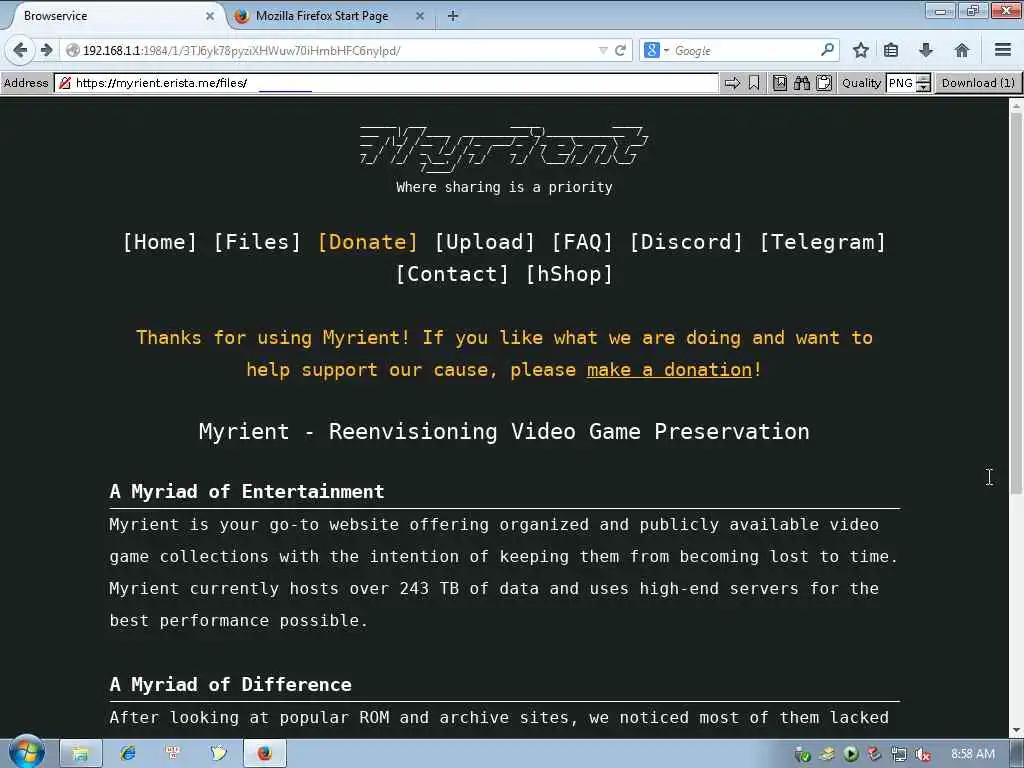
Task: Click 'Myrient - Reenvisioning Video Game Preservation' title
Action: click(504, 432)
